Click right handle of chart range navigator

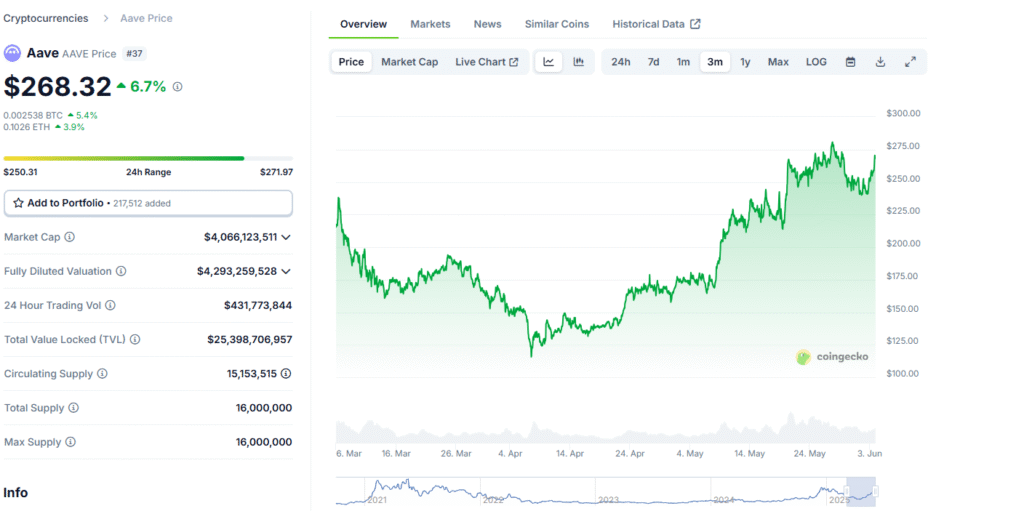click(x=875, y=491)
